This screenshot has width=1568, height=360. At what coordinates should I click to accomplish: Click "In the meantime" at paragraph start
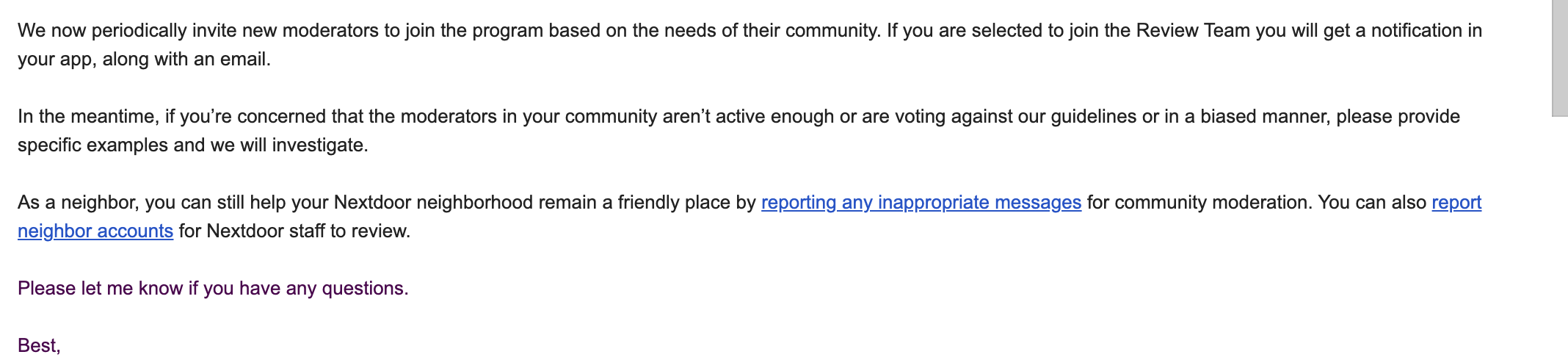pos(87,117)
